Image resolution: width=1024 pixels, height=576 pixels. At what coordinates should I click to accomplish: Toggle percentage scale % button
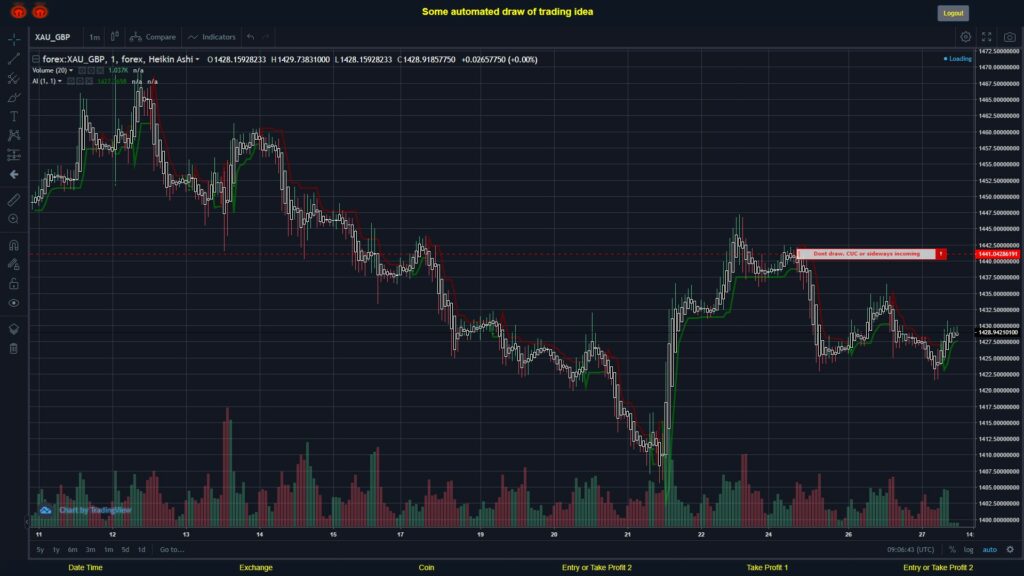[952, 550]
